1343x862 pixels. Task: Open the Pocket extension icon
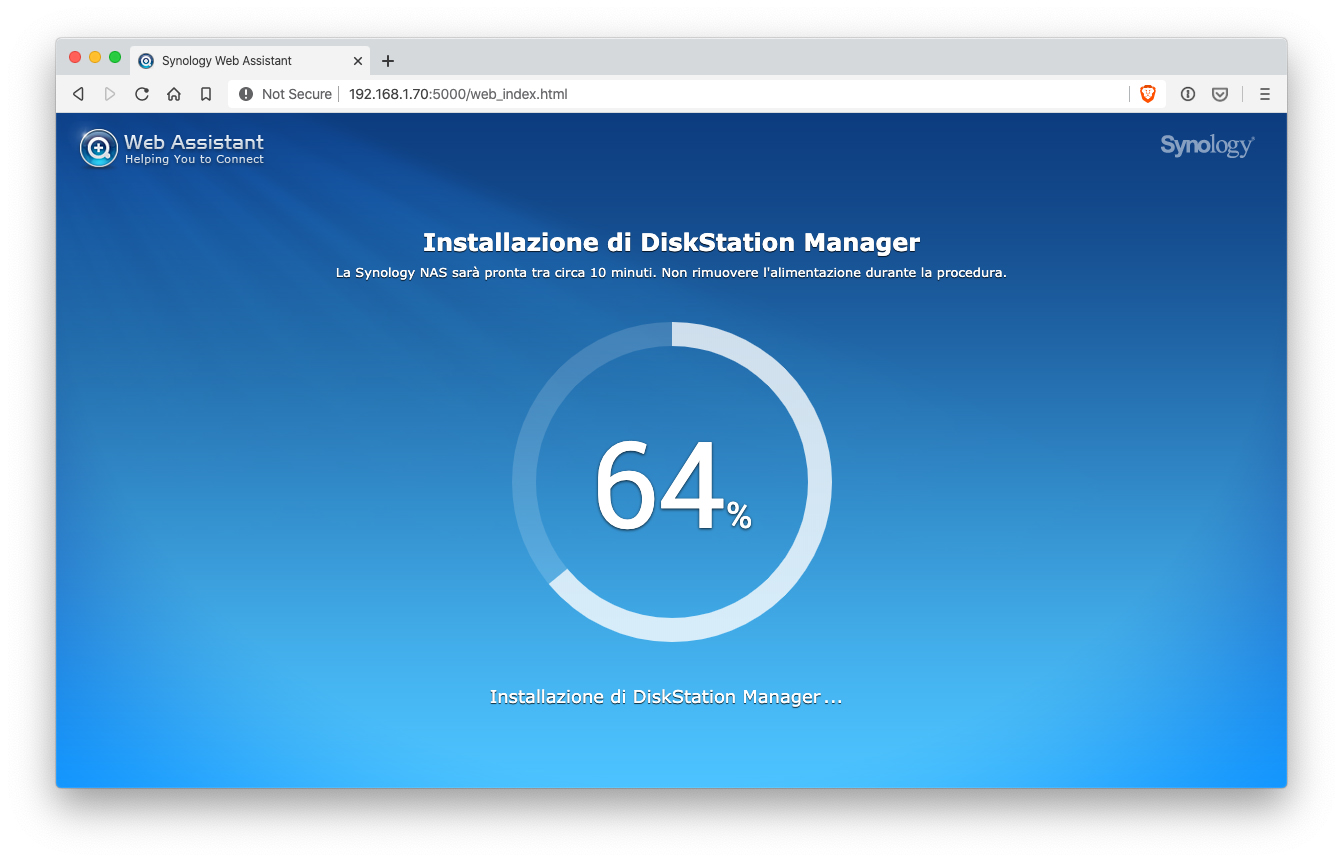pos(1220,94)
